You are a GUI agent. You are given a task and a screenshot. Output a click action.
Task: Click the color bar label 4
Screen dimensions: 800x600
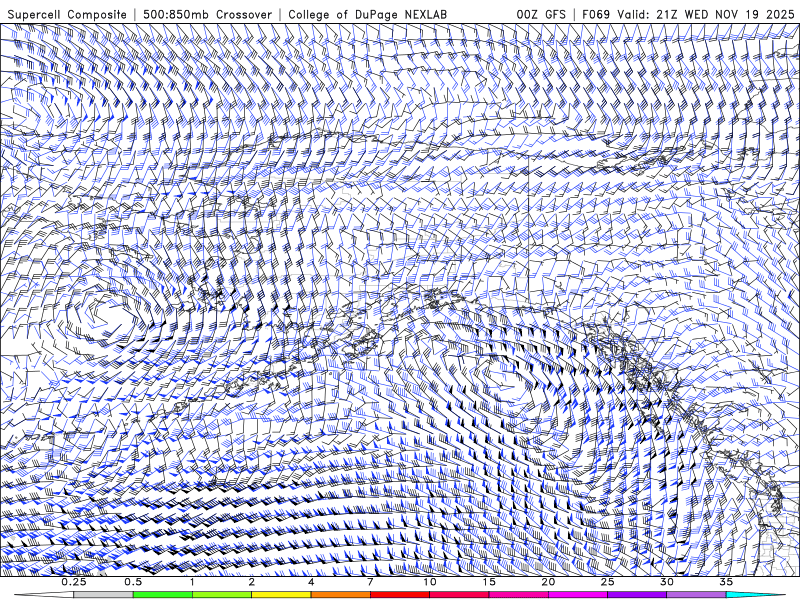point(311,582)
